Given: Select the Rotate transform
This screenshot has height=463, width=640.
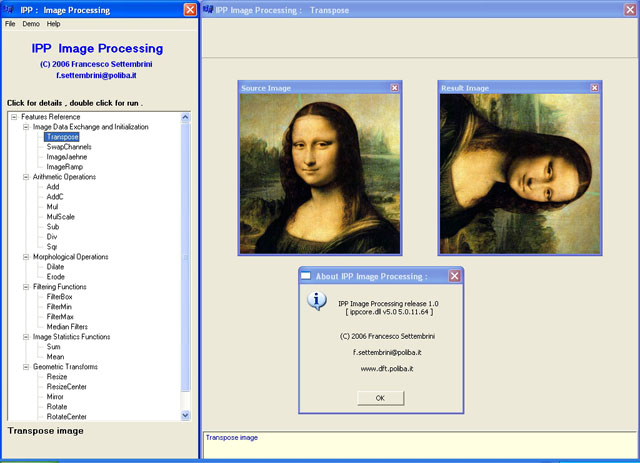Looking at the screenshot, I should pyautogui.click(x=57, y=407).
